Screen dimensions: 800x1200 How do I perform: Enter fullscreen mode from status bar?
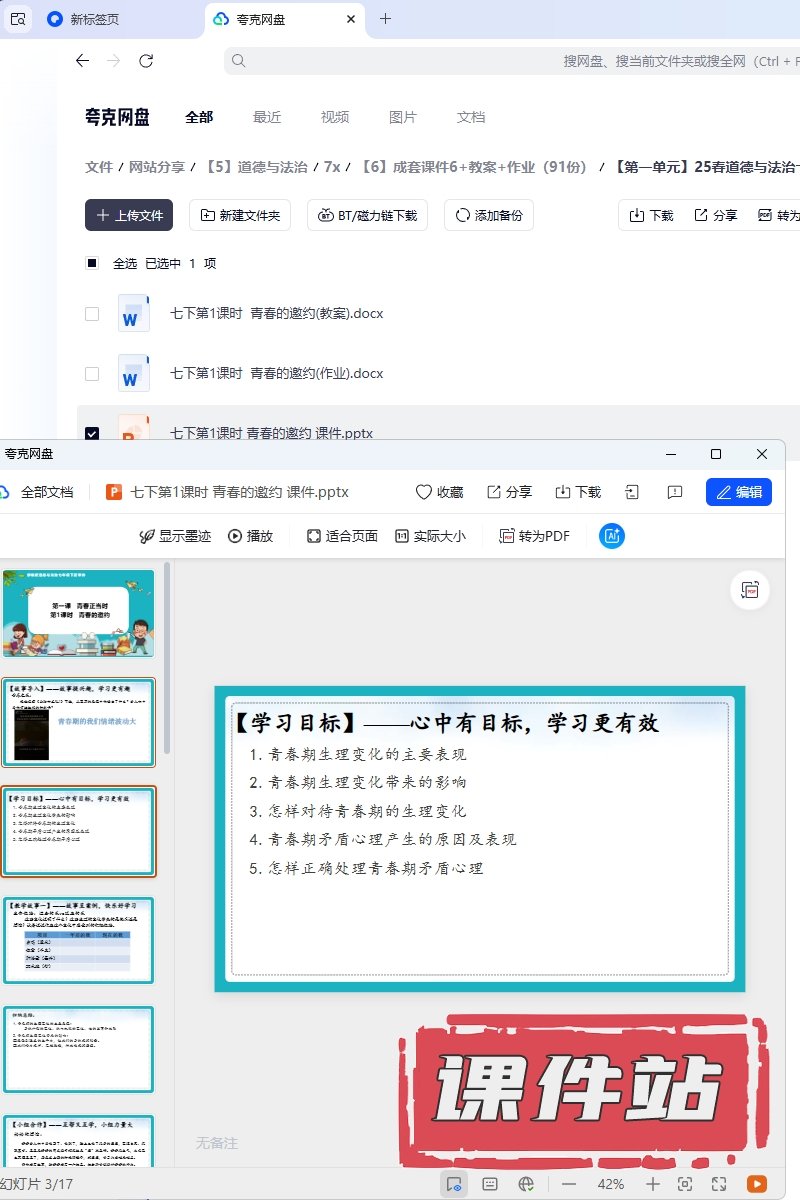[719, 1184]
